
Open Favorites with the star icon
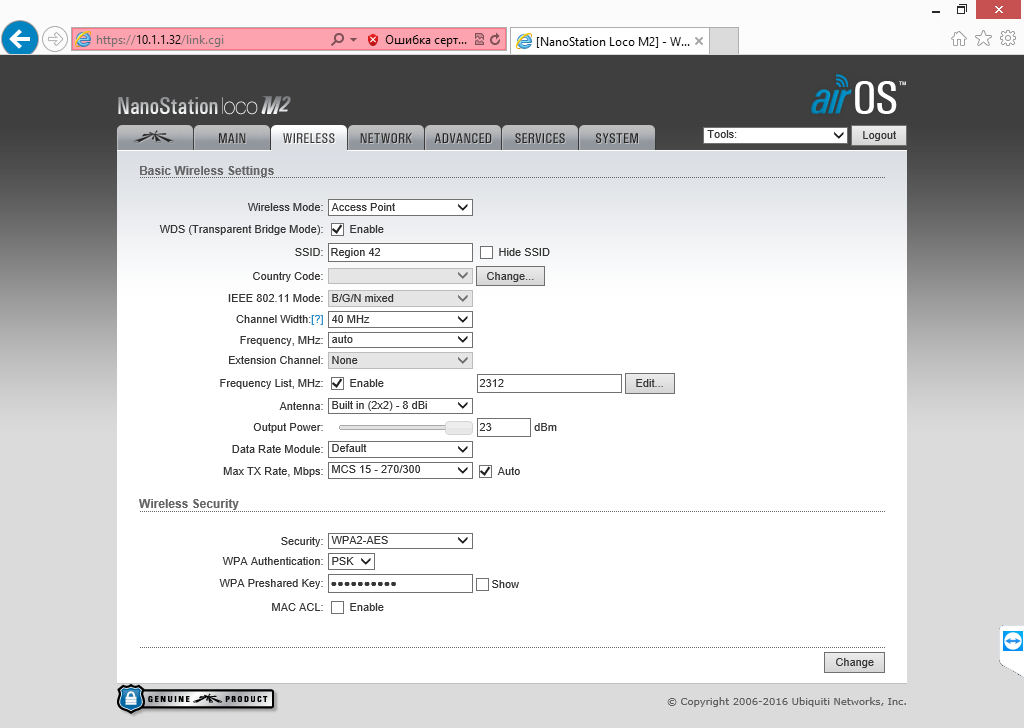point(984,39)
